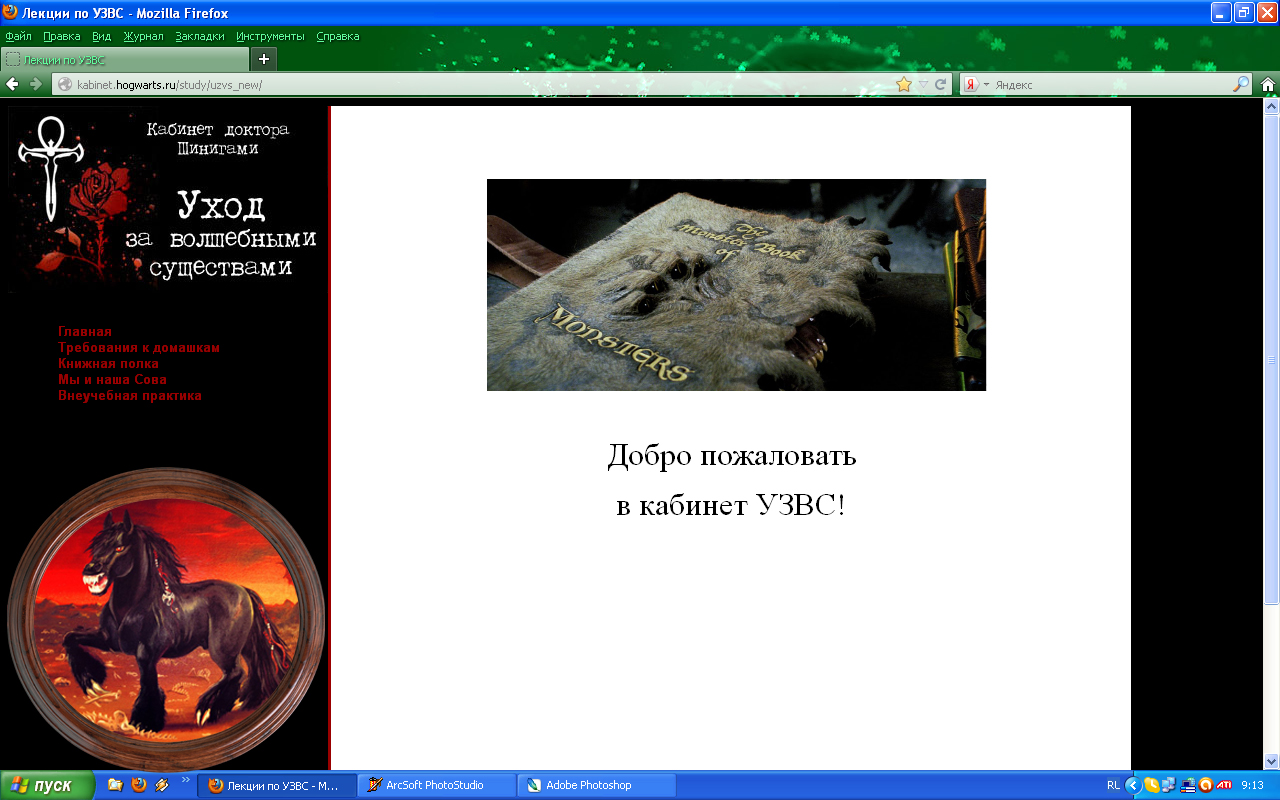Image resolution: width=1280 pixels, height=800 pixels.
Task: Switch to Adobe Photoshop taskbar button
Action: [x=598, y=785]
